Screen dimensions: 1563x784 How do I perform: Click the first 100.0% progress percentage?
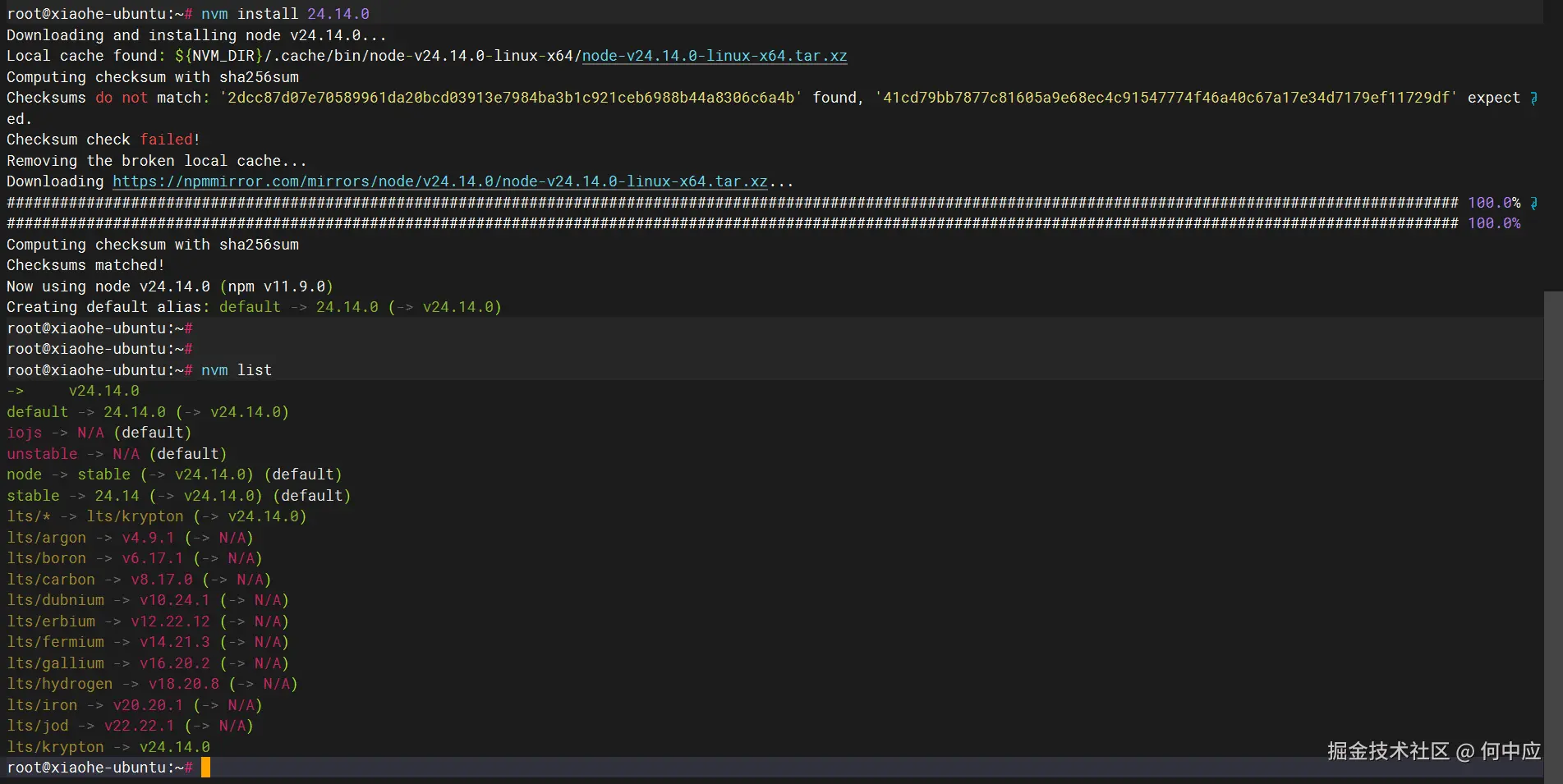1494,203
